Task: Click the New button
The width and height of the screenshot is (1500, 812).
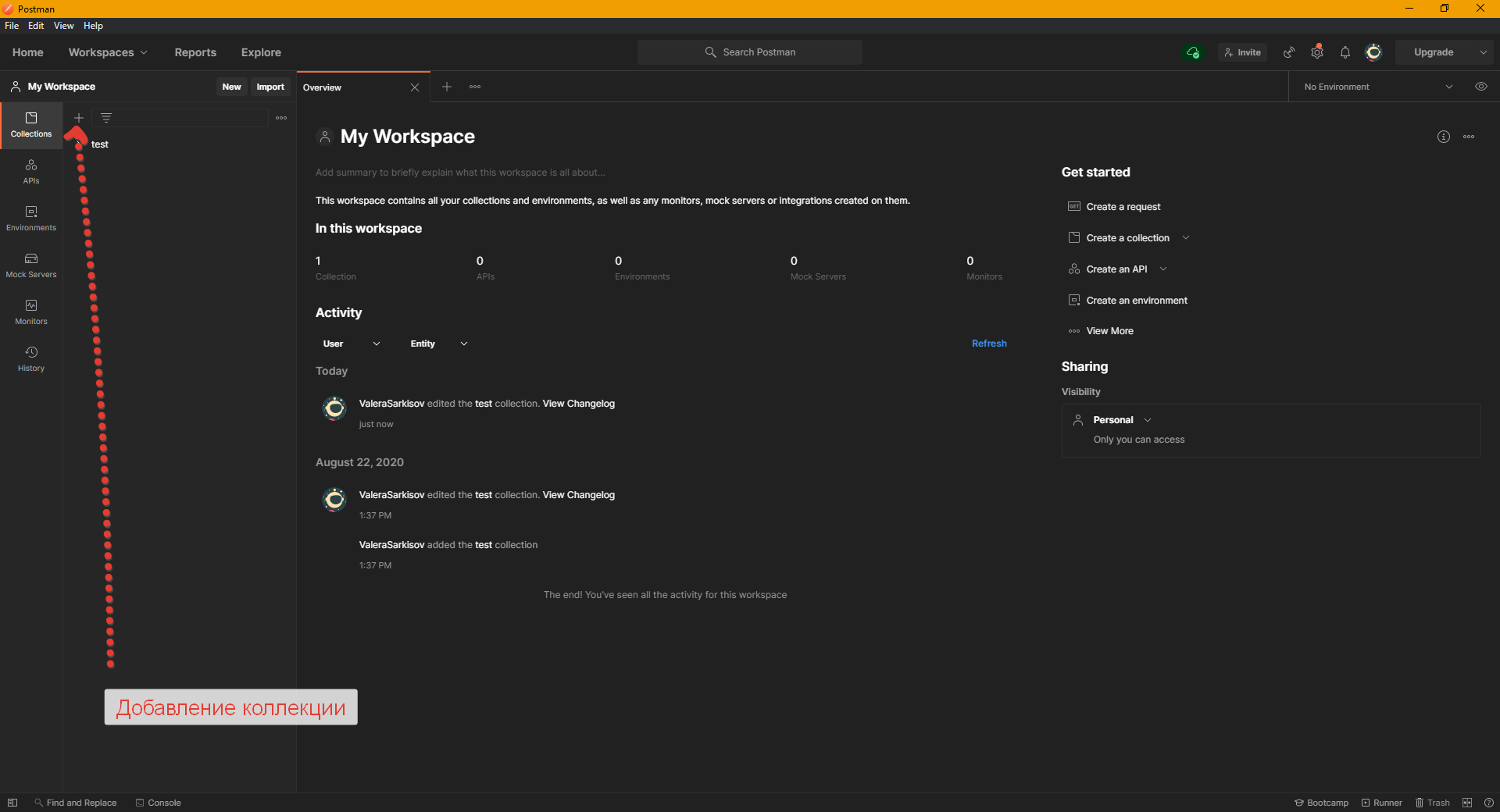Action: pyautogui.click(x=232, y=87)
